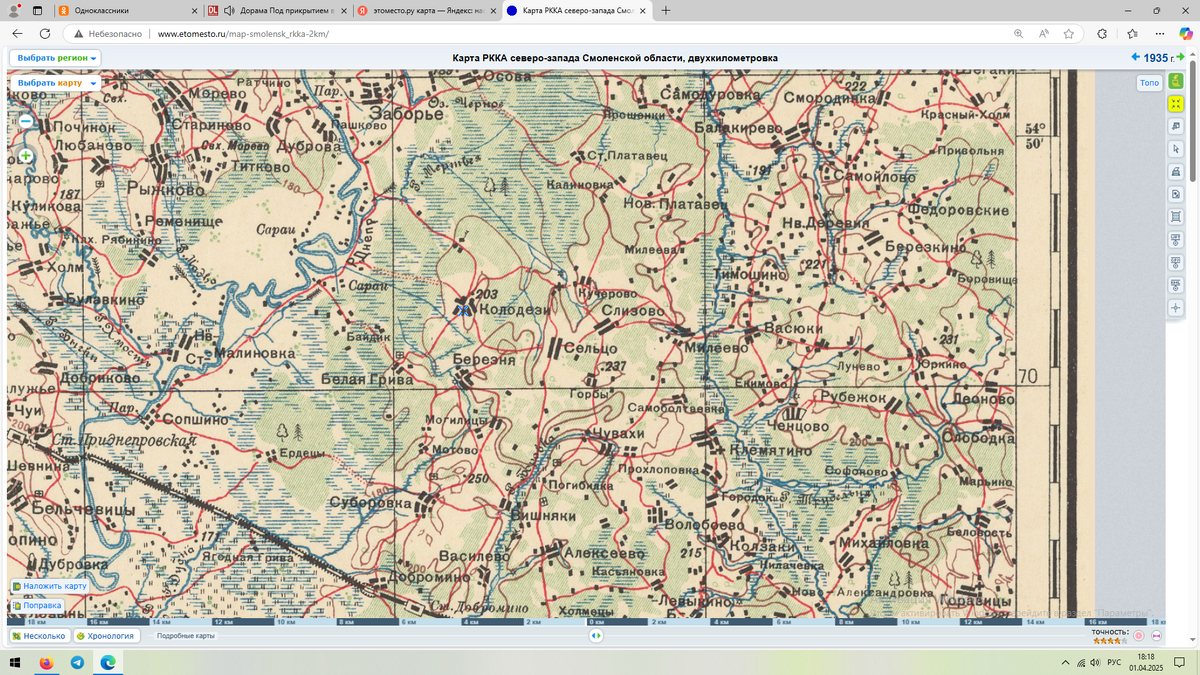Viewport: 1200px width, 675px height.
Task: Click the Несколько button
Action: pyautogui.click(x=39, y=636)
